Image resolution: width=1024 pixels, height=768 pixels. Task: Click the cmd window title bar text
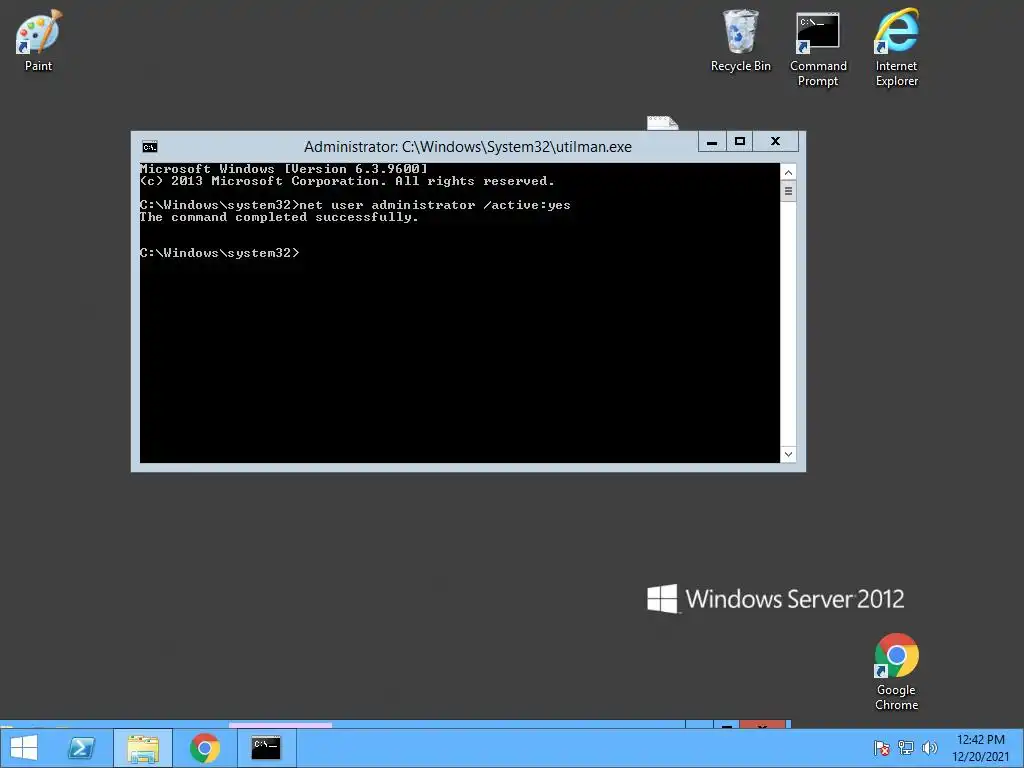[x=468, y=147]
